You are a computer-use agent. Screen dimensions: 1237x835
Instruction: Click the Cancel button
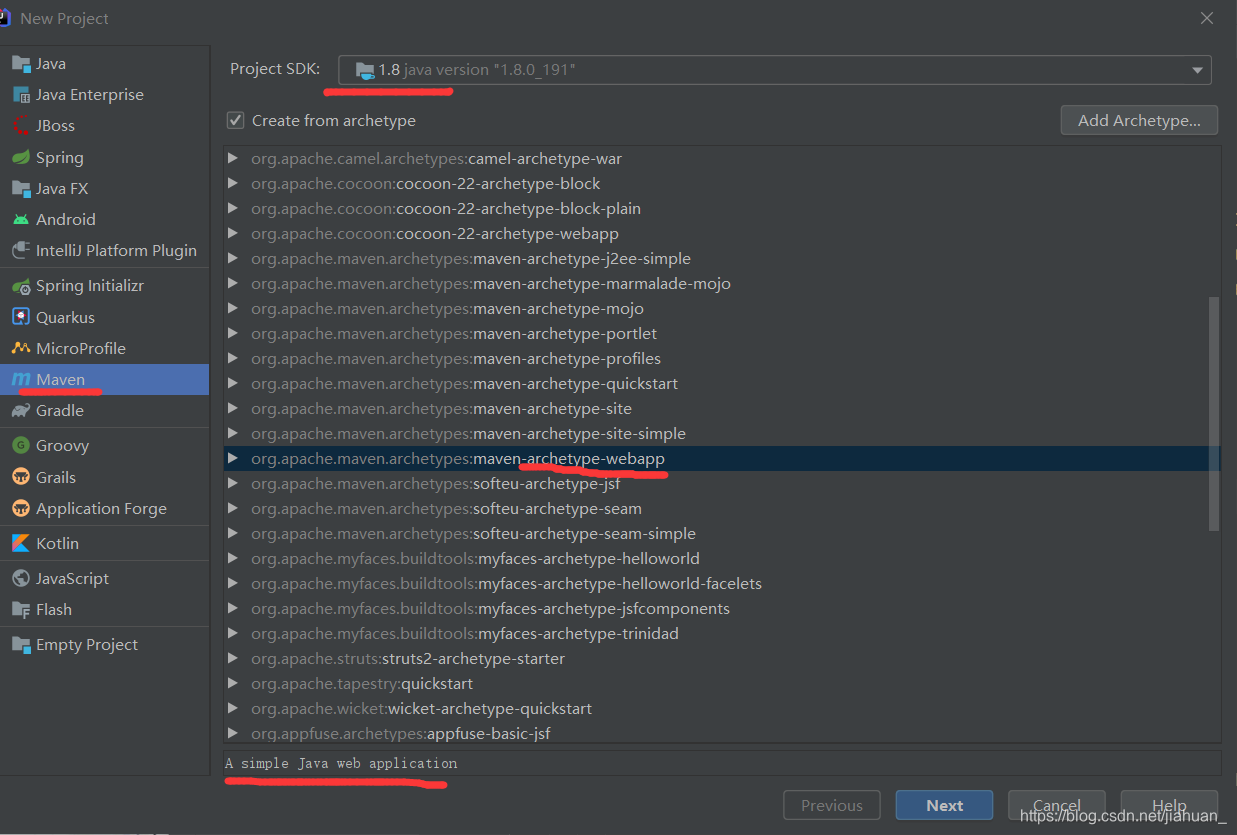coord(1057,806)
